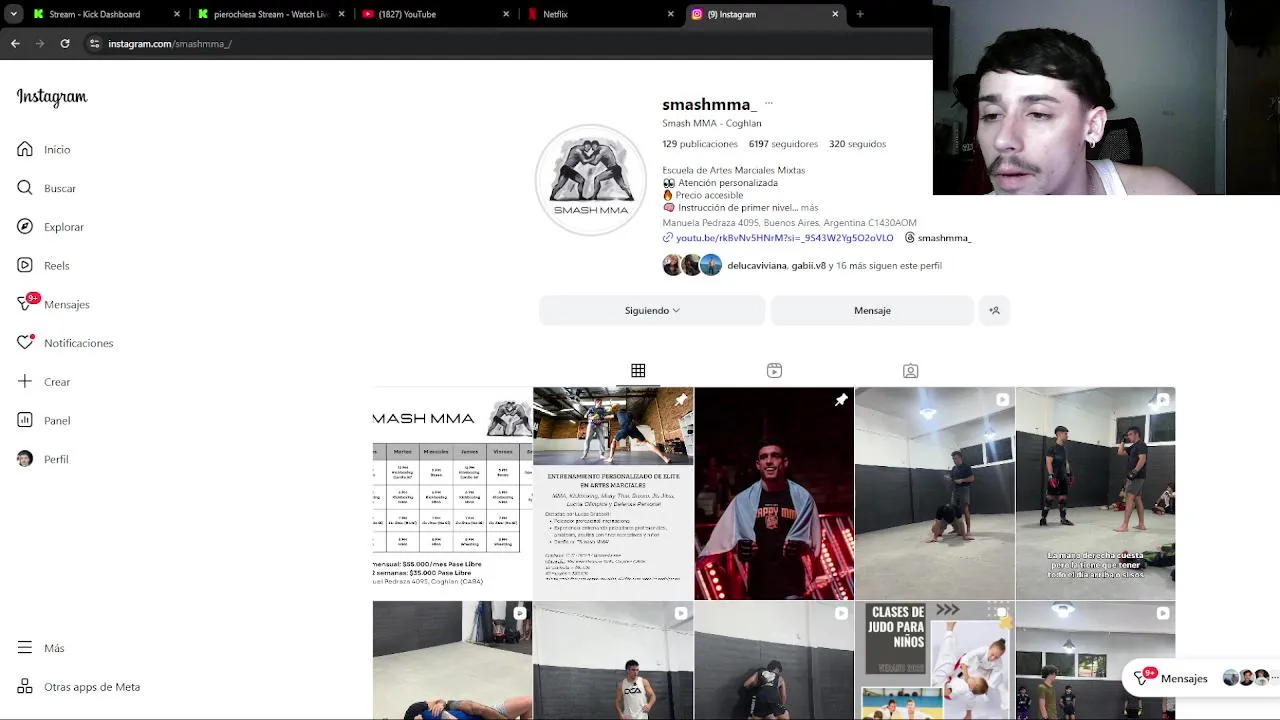The image size is (1280, 720).
Task: Open Panel dashboard icon
Action: click(25, 421)
